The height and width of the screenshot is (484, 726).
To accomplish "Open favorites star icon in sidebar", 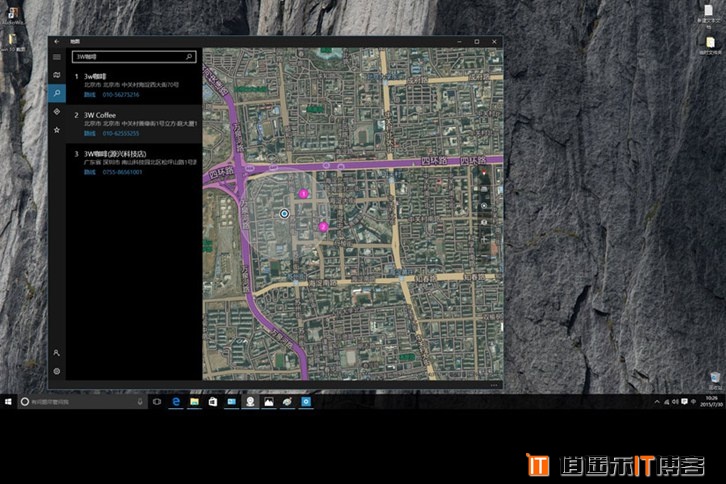I will (x=56, y=130).
